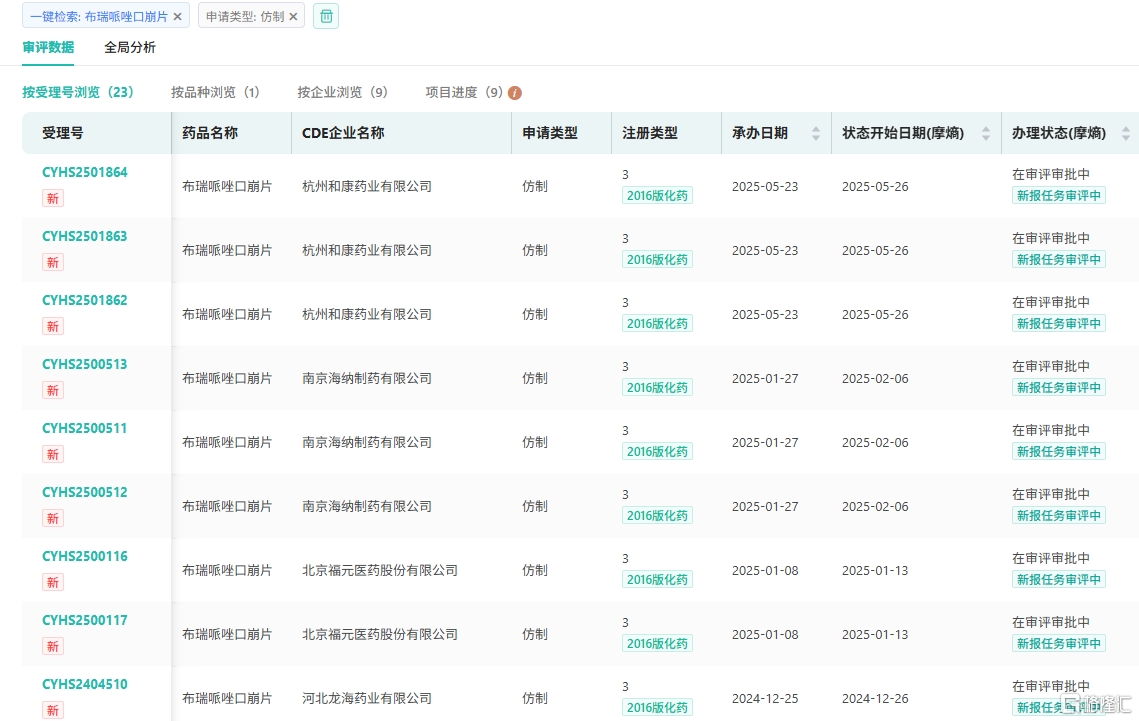Viewport: 1139px width, 721px height.
Task: Remove the 申请类型: 仿制 filter tag
Action: click(x=293, y=17)
